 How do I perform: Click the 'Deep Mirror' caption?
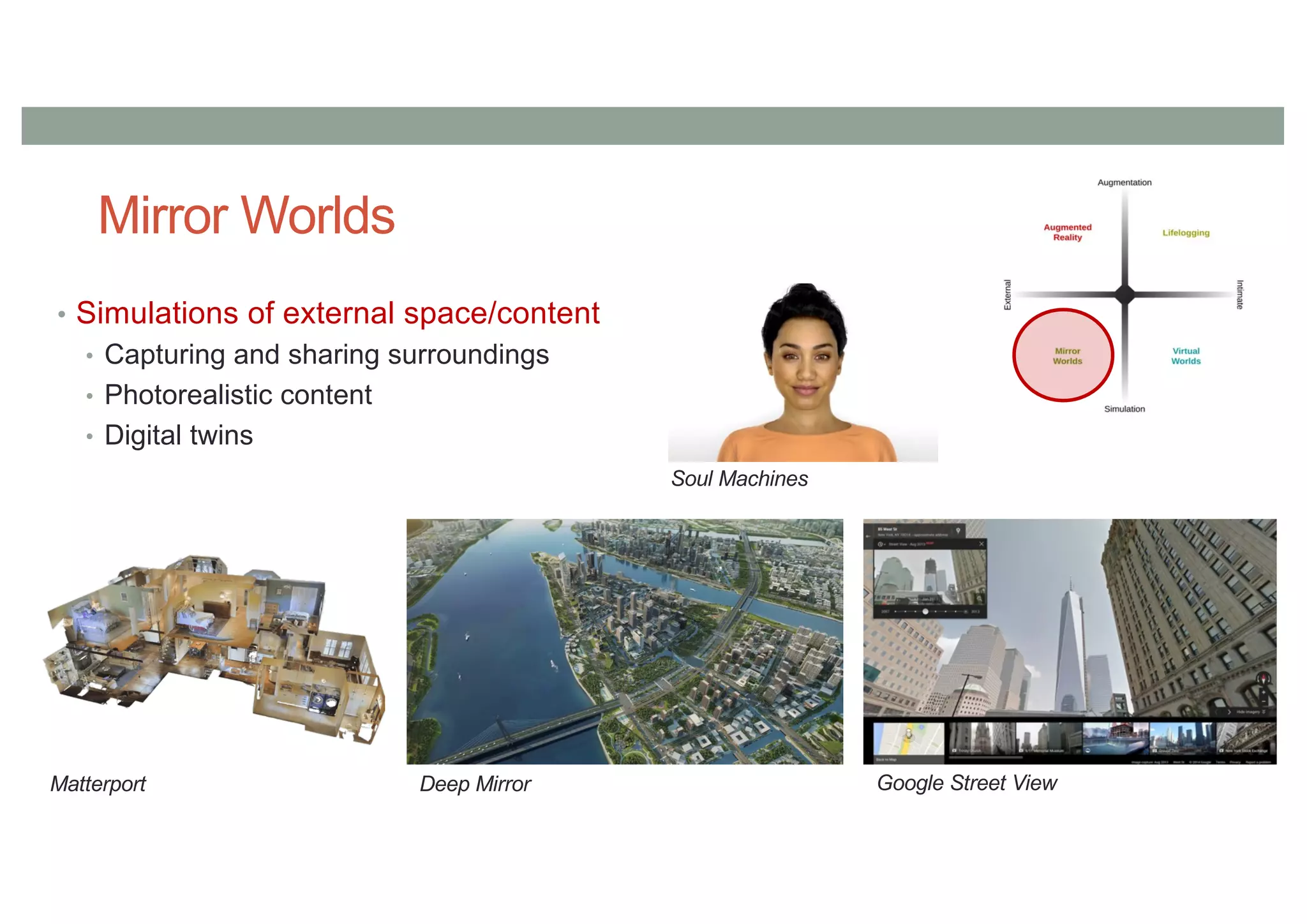[x=475, y=784]
